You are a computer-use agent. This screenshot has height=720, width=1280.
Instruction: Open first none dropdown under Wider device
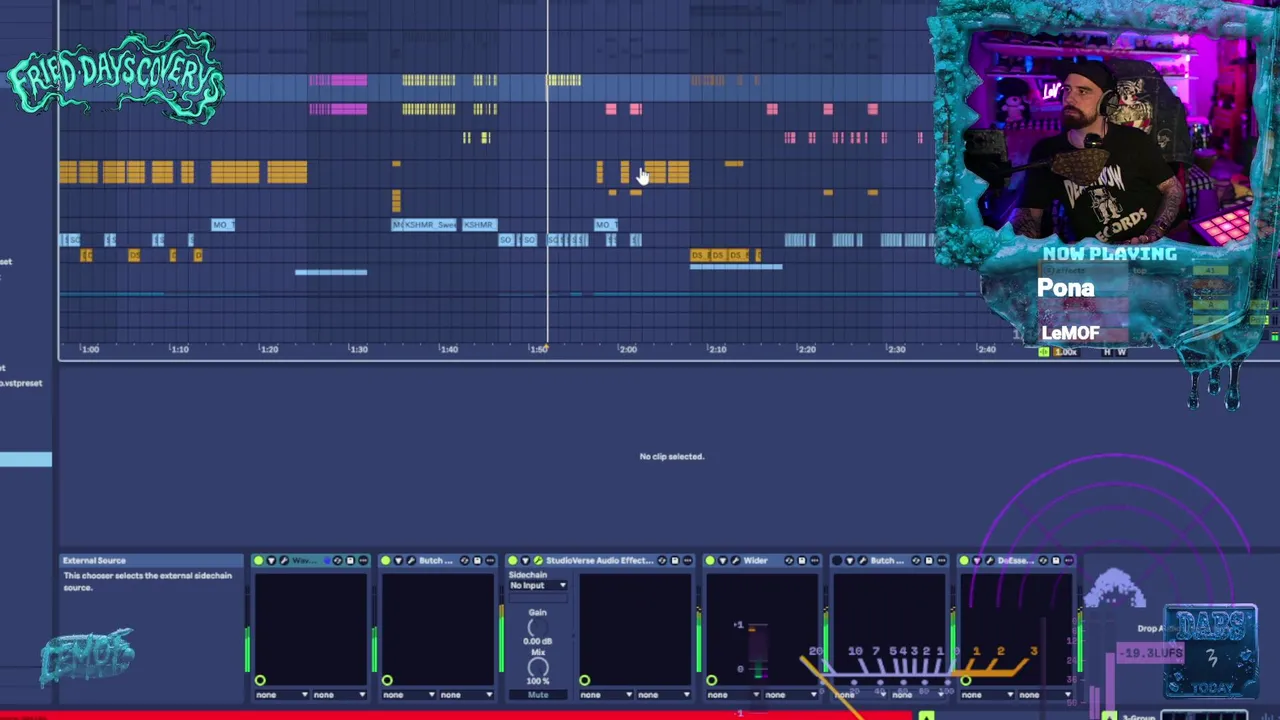(732, 694)
